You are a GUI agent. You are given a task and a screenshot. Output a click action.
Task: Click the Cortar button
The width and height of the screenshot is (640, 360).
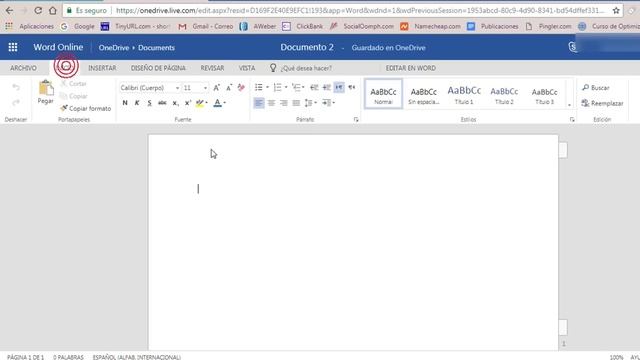pyautogui.click(x=73, y=84)
